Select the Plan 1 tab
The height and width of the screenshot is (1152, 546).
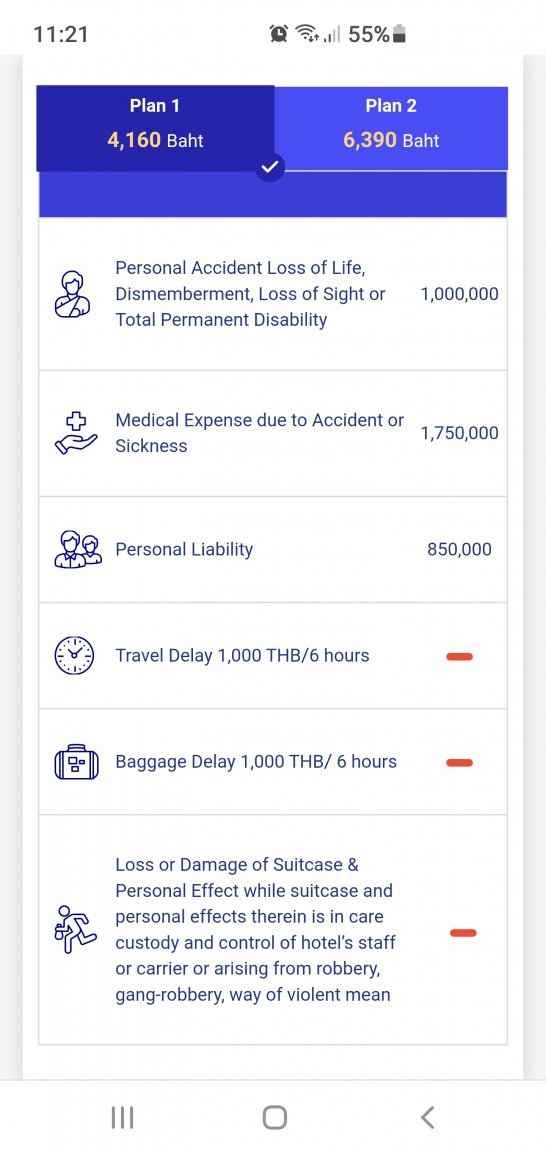155,128
